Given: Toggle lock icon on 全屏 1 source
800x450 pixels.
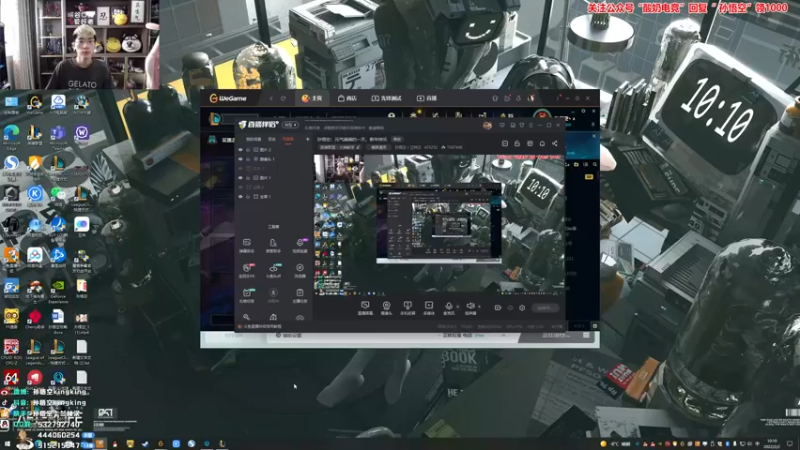Looking at the screenshot, I should (248, 197).
